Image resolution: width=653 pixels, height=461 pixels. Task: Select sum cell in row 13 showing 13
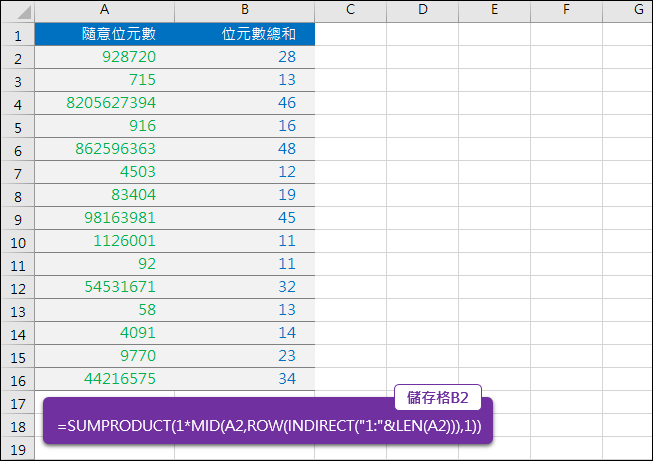pyautogui.click(x=244, y=310)
